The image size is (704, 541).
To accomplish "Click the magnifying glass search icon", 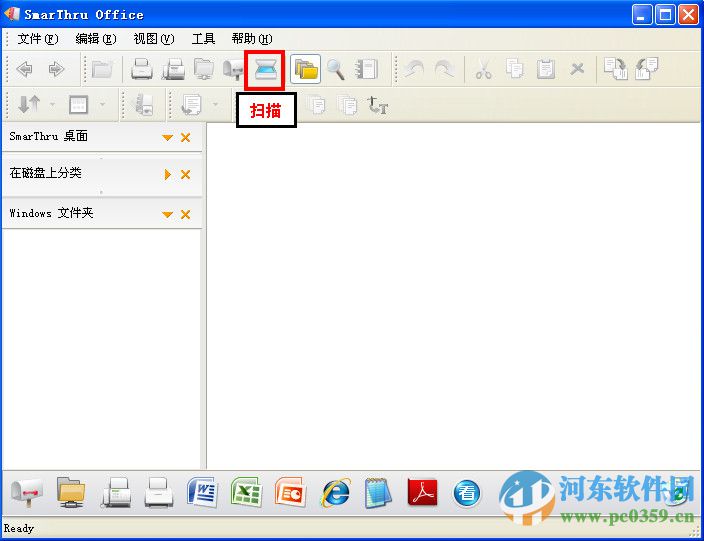I will 336,69.
